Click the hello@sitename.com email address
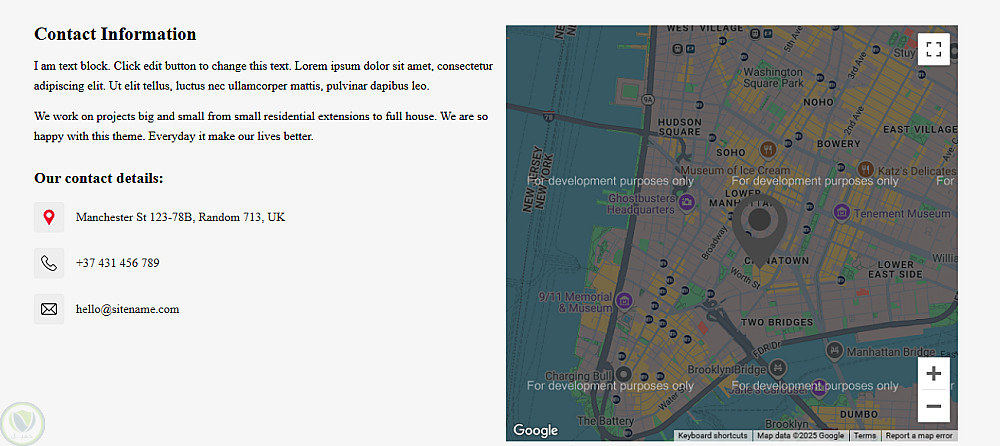1000x446 pixels. (128, 309)
